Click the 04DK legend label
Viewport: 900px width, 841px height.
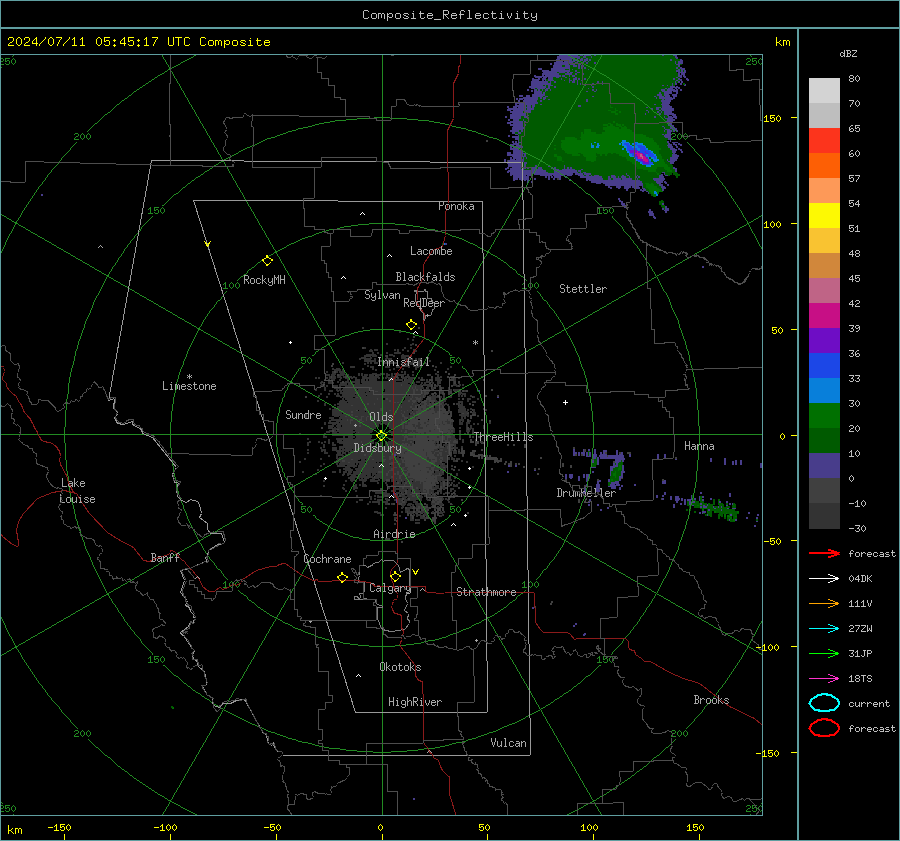[860, 578]
